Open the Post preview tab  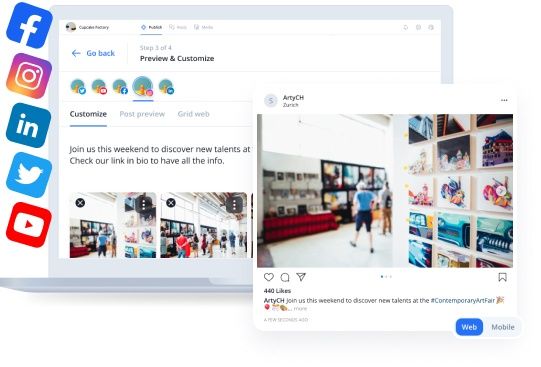(x=142, y=114)
